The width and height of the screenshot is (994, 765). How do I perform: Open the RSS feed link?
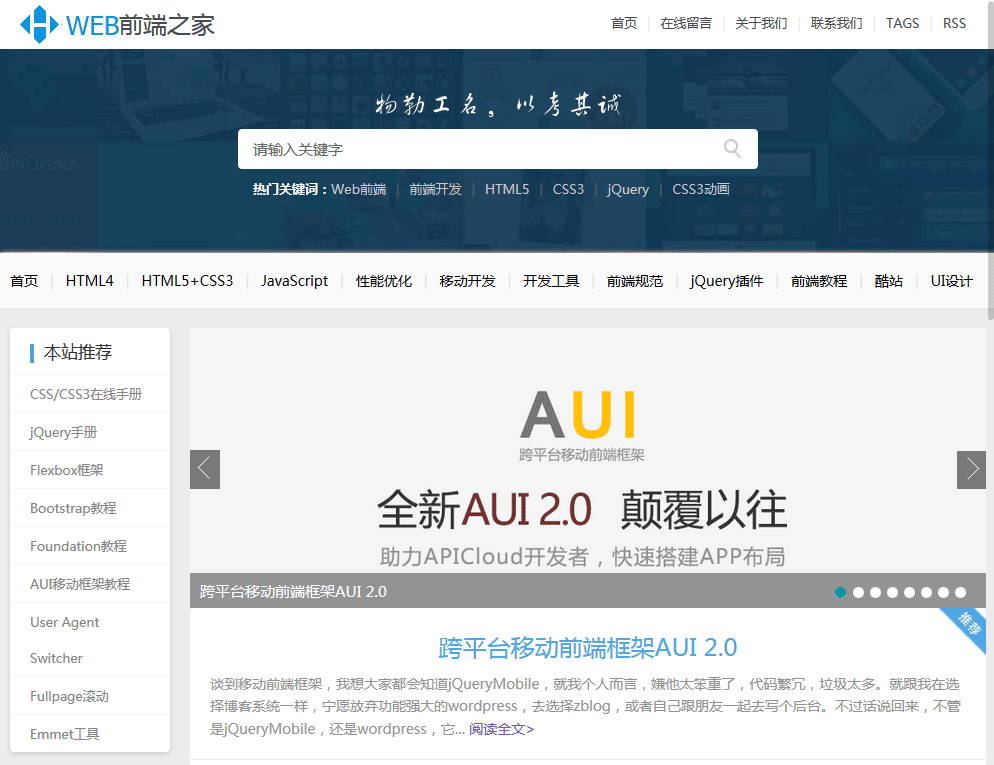[954, 23]
